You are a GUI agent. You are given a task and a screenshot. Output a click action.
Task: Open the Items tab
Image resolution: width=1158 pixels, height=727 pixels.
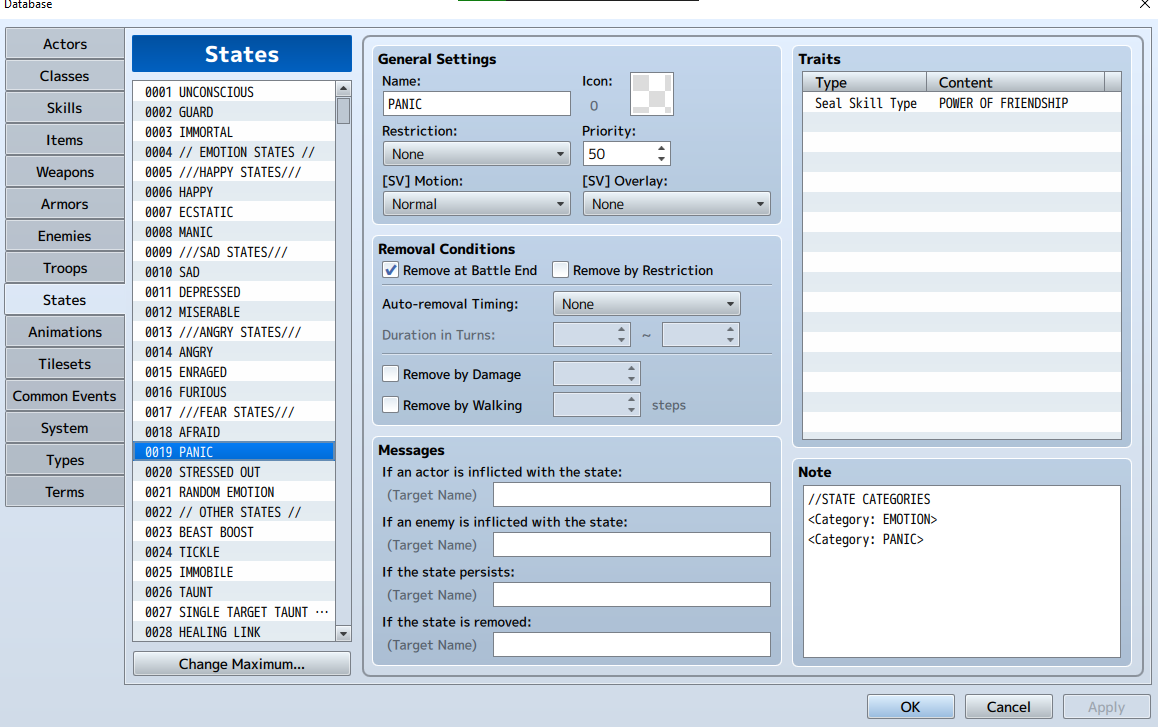(x=65, y=140)
